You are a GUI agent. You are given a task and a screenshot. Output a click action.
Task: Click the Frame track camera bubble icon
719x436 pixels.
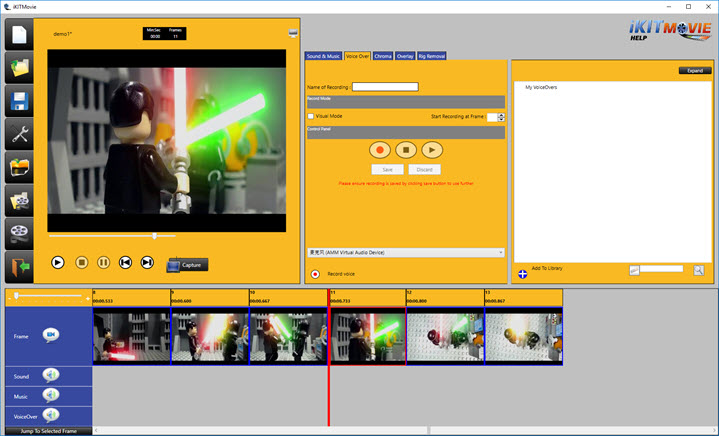(x=51, y=336)
